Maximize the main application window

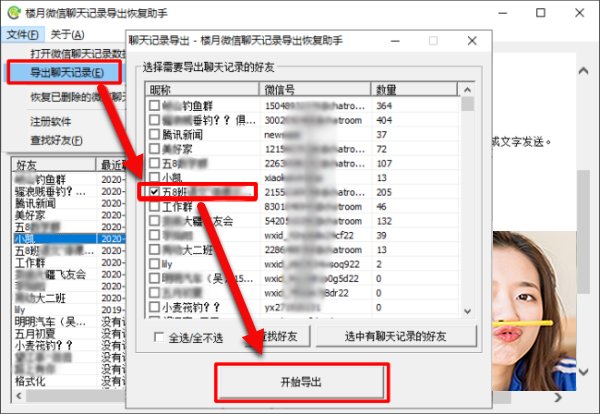[540, 13]
